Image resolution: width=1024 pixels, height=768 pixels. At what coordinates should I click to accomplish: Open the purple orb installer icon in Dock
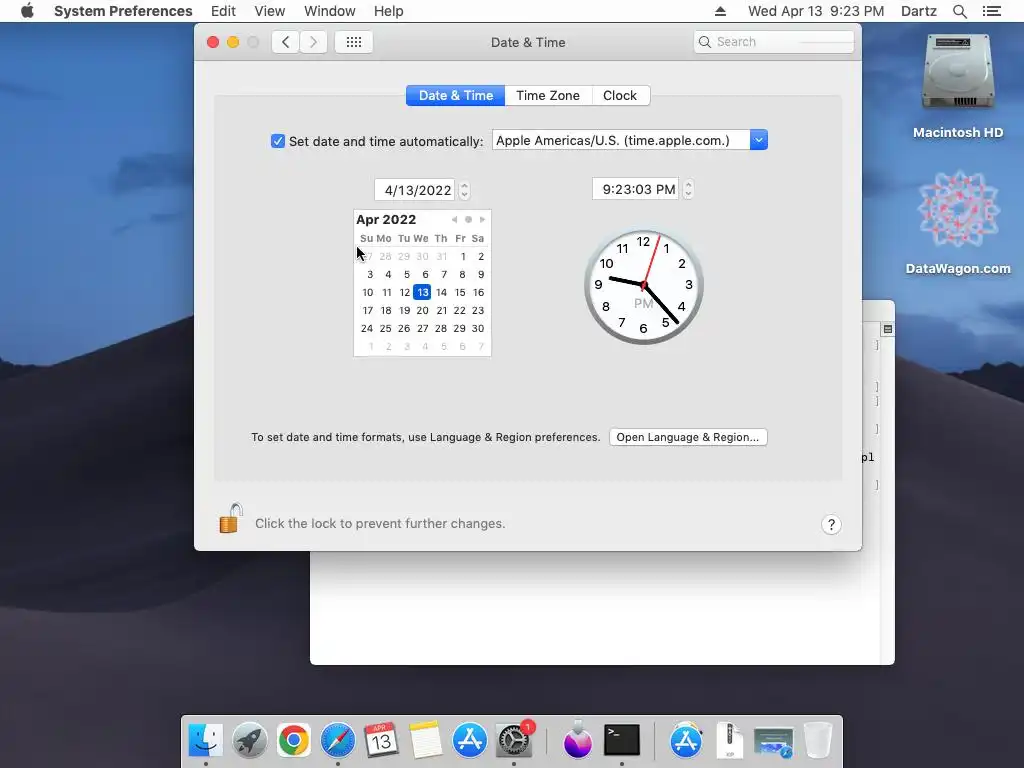[577, 740]
